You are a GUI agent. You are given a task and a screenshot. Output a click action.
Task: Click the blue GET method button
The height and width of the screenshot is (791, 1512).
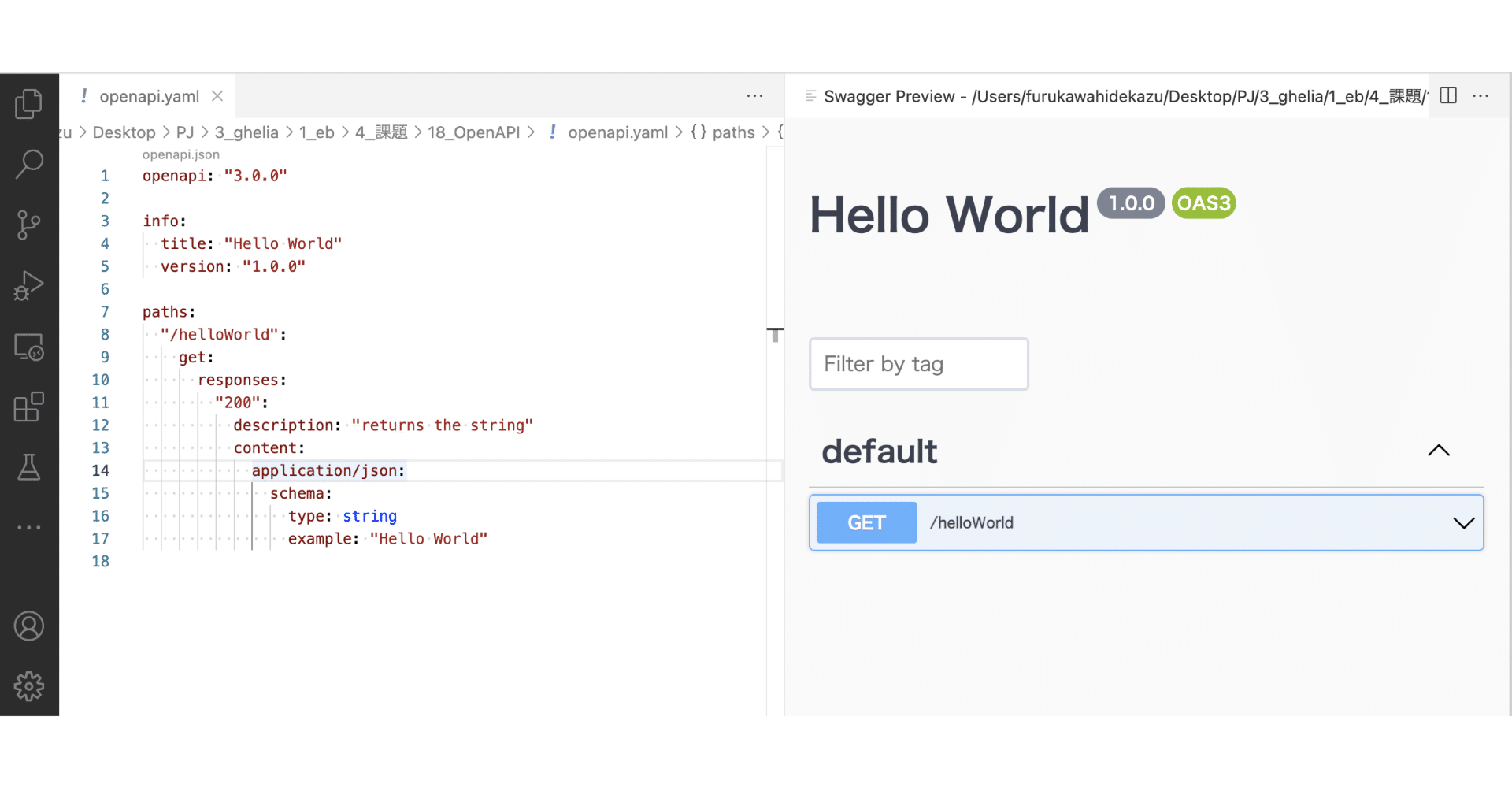point(866,522)
